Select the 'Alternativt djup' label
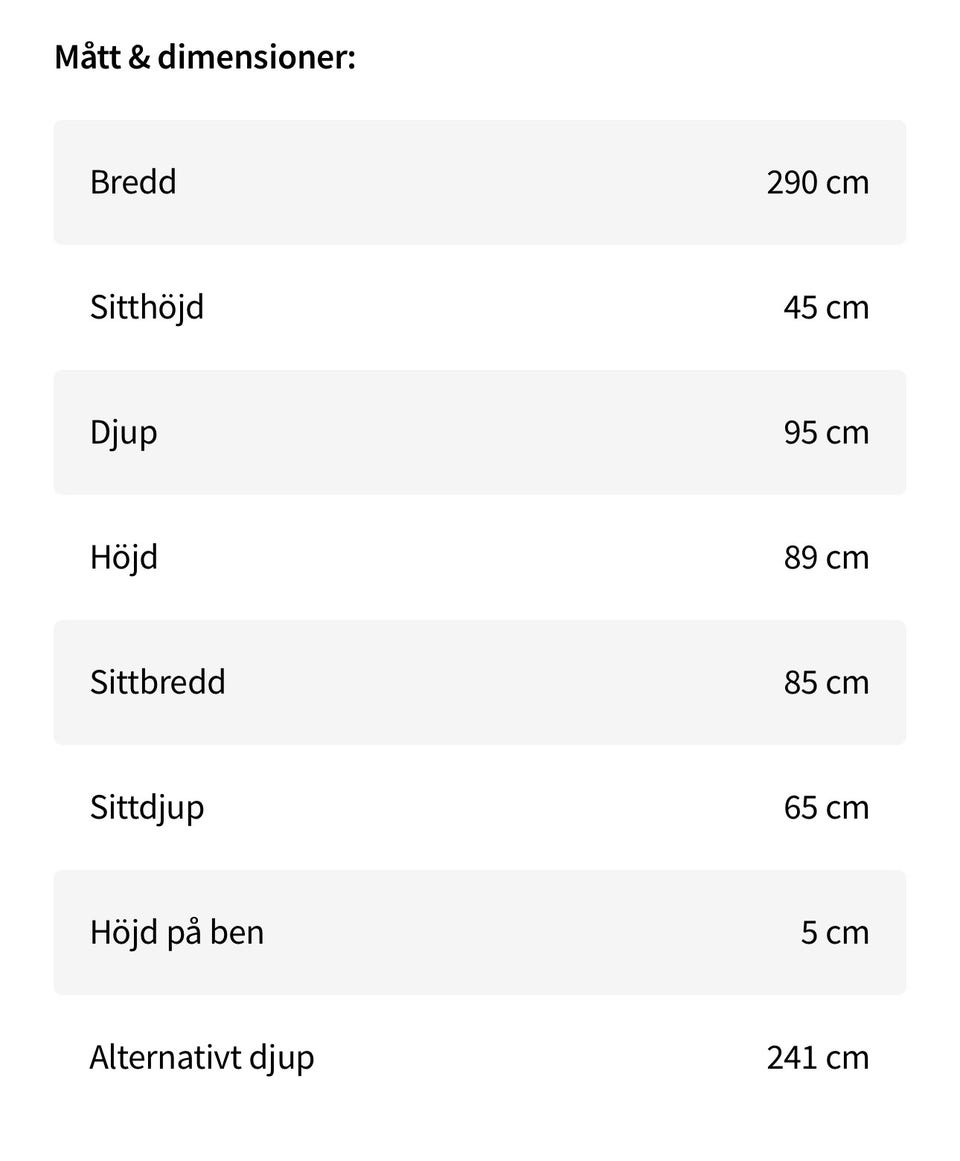The width and height of the screenshot is (960, 1161). (x=202, y=1058)
